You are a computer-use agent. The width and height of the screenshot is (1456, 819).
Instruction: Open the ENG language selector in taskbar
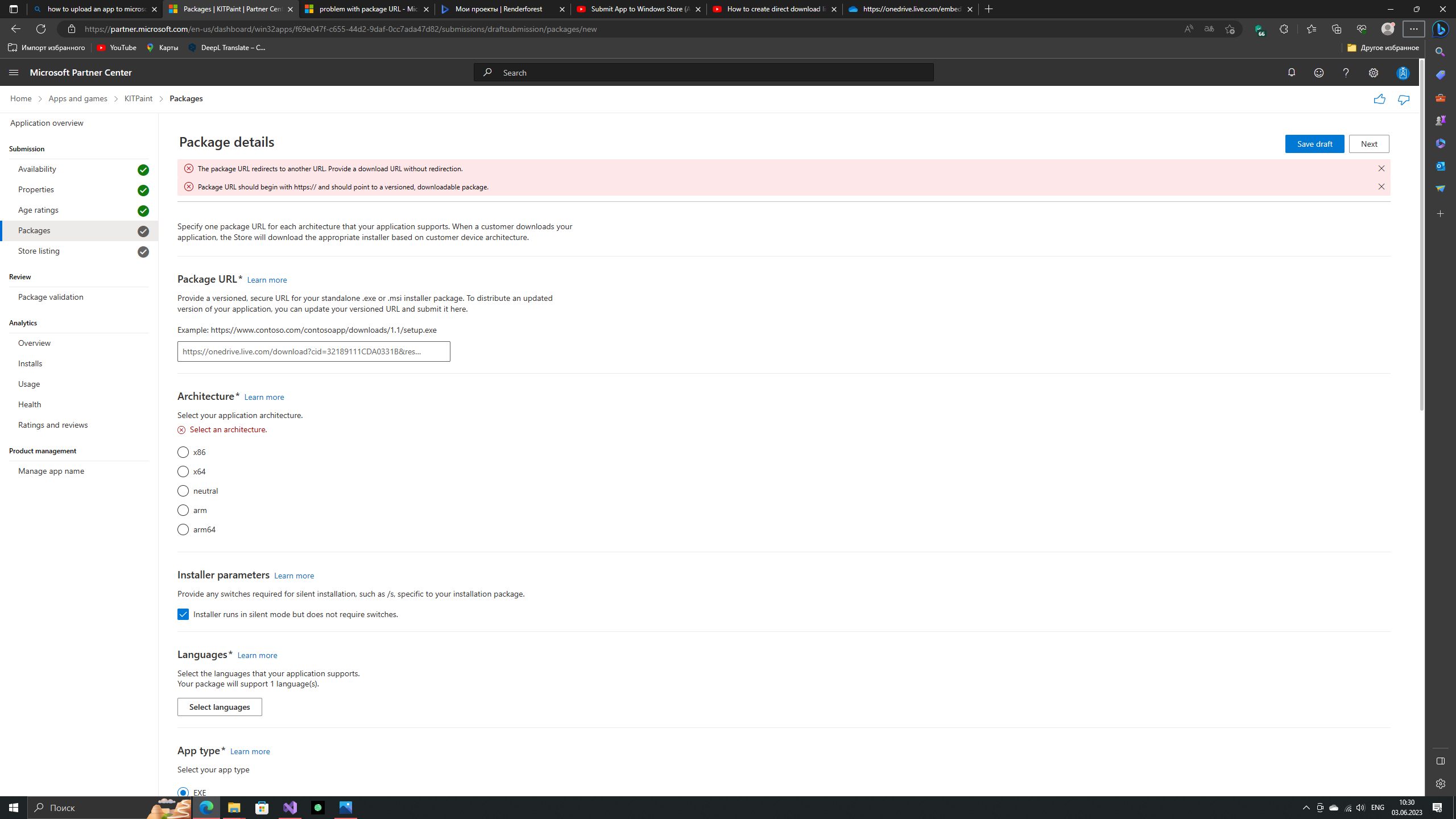tap(1378, 807)
